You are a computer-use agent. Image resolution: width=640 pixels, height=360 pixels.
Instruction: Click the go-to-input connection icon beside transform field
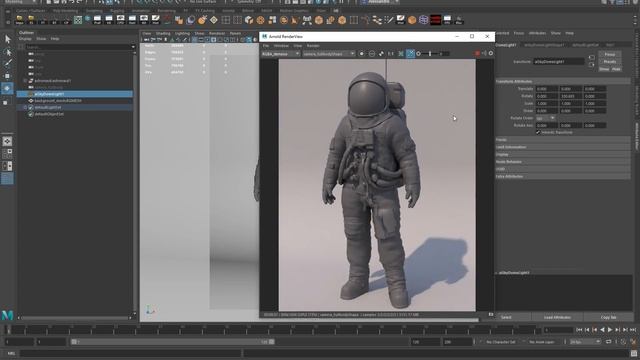(591, 58)
